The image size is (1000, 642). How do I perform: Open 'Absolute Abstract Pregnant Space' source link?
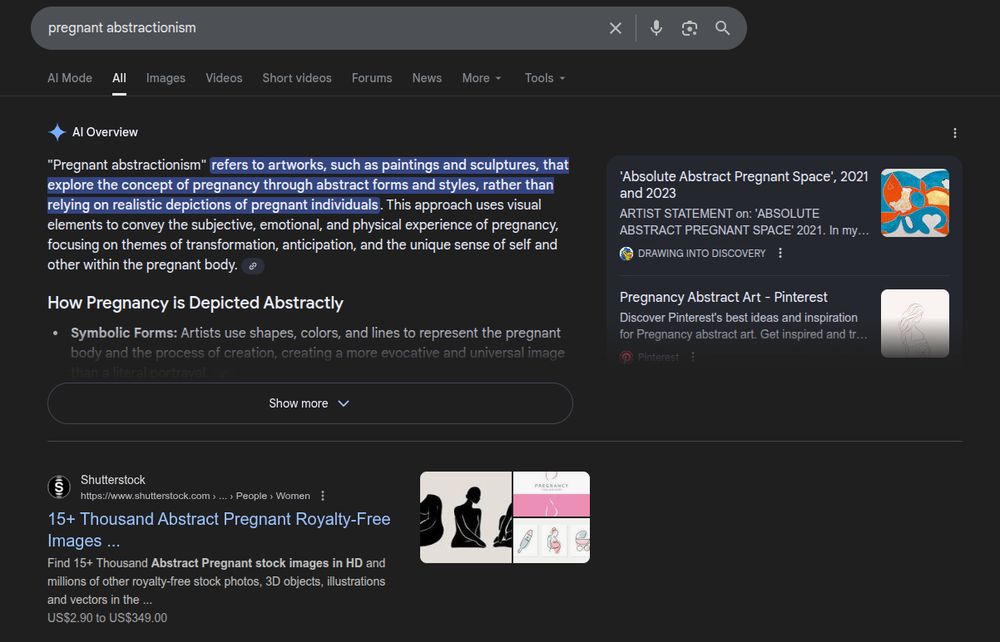[x=744, y=185]
